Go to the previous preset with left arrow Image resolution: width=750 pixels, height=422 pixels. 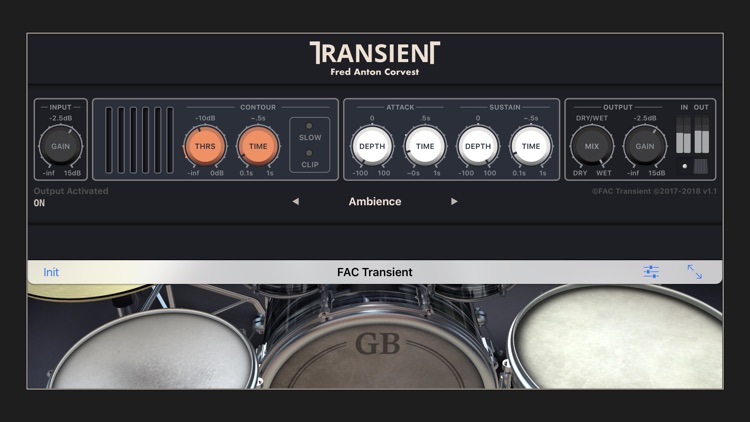tap(296, 201)
